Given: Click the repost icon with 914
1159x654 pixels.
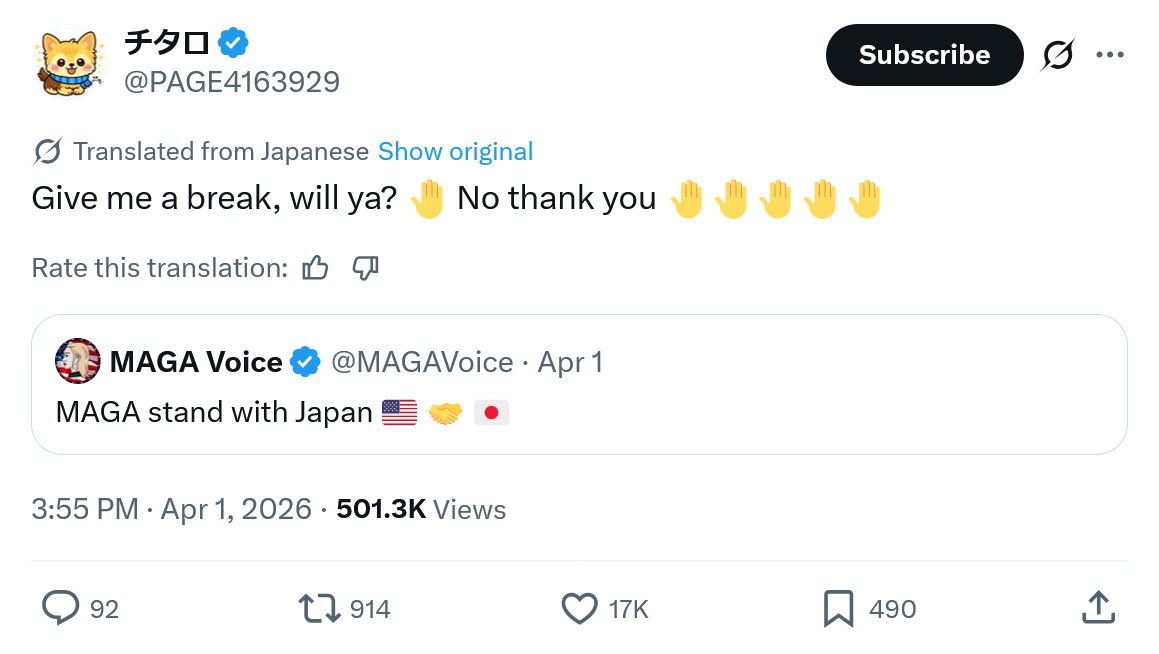Looking at the screenshot, I should [319, 608].
